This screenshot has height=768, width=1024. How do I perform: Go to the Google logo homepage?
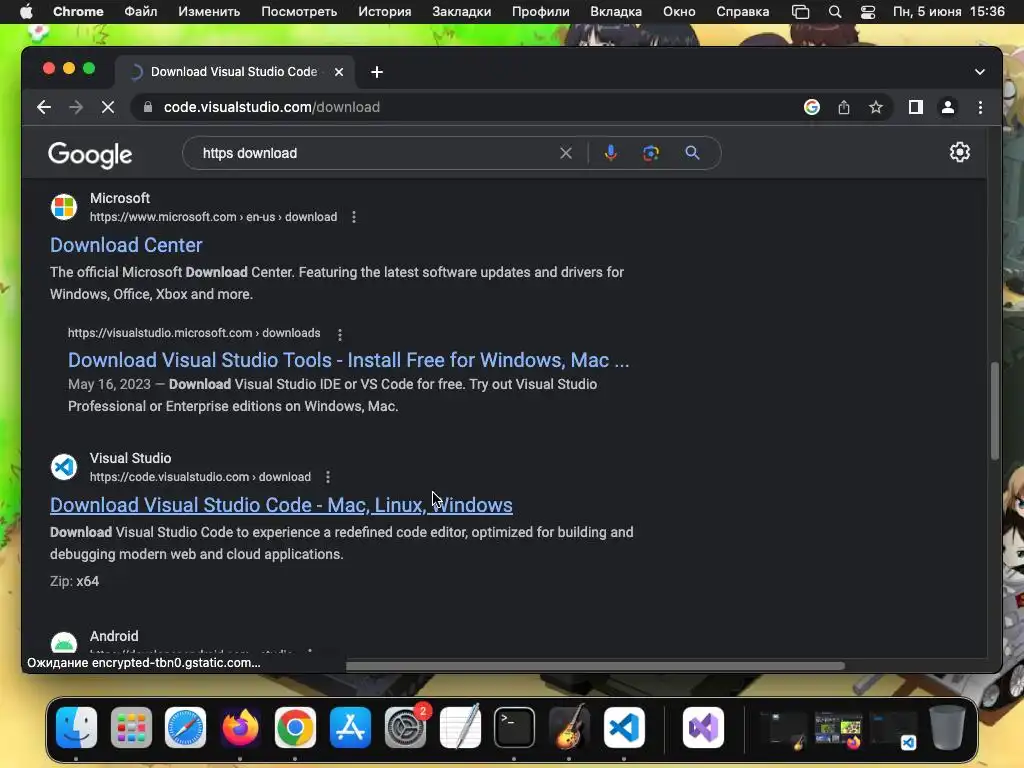coord(90,155)
